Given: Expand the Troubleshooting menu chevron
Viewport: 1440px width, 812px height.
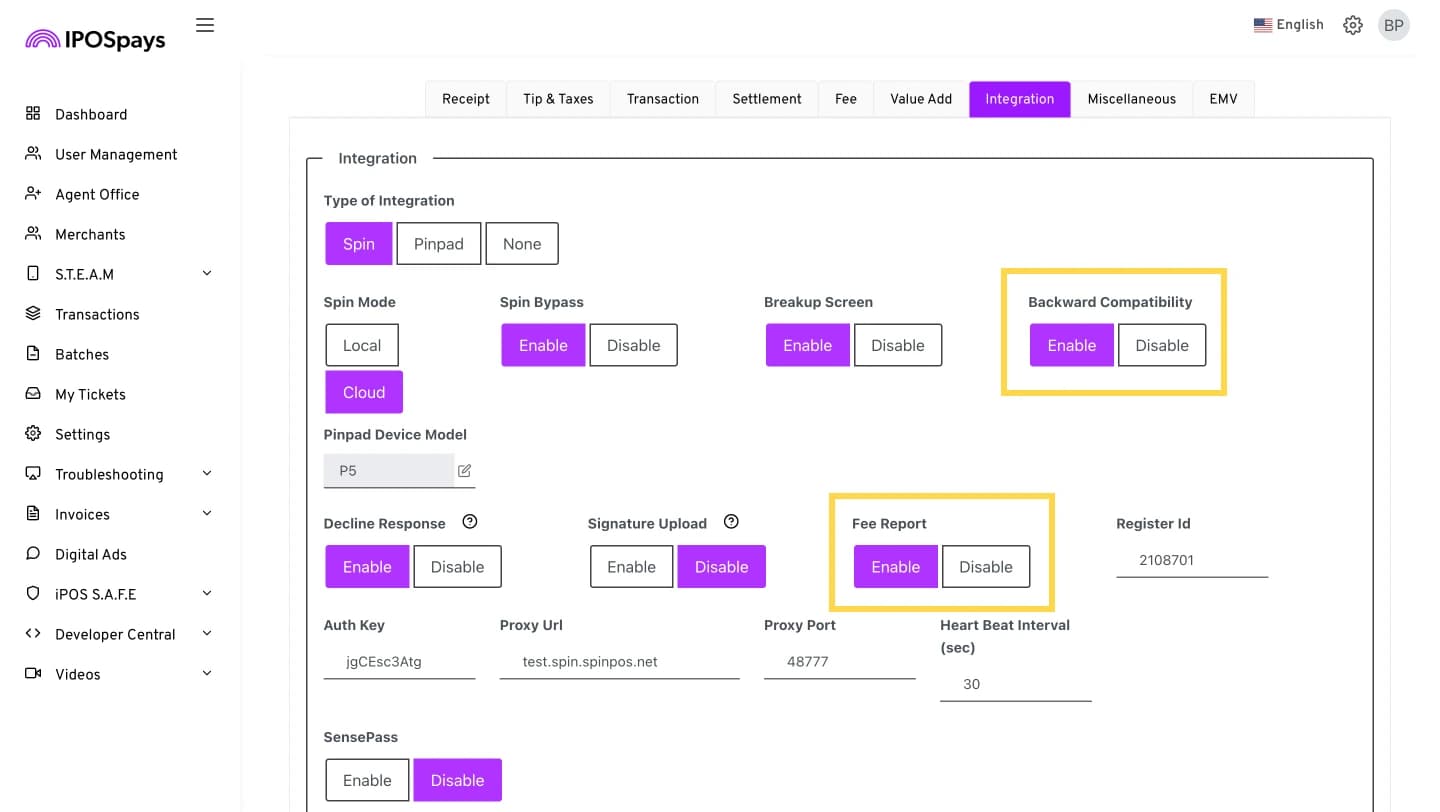Looking at the screenshot, I should coord(207,473).
